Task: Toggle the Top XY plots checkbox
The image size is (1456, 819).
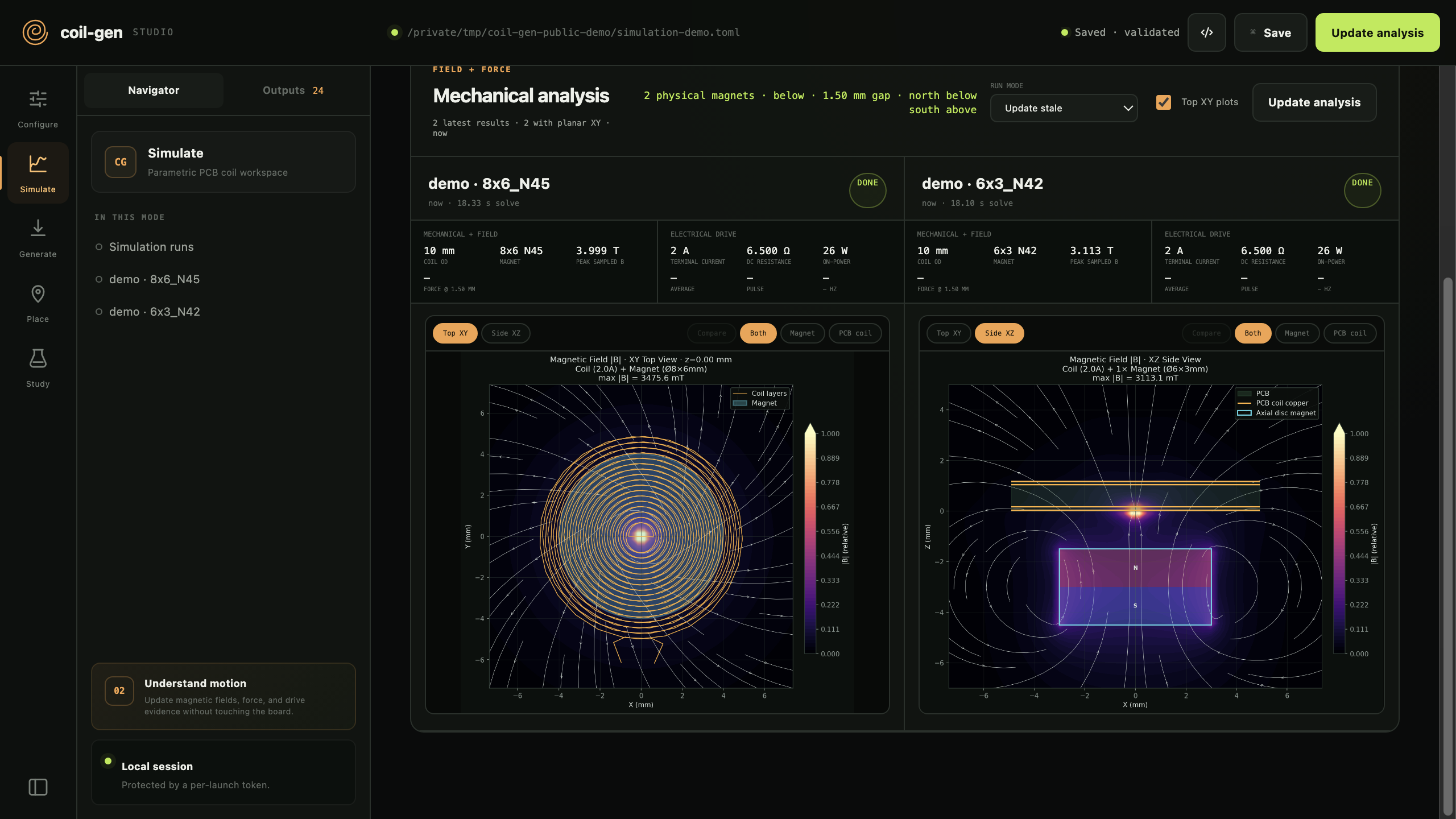Action: 1164,102
